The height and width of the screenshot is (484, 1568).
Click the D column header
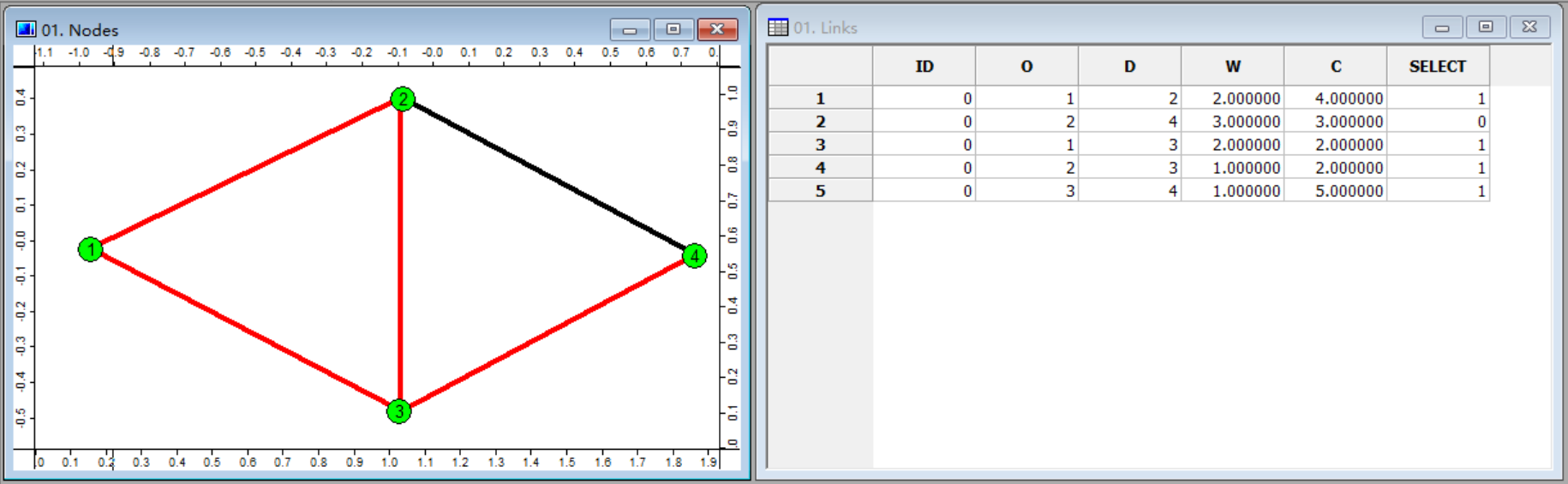pos(1129,66)
